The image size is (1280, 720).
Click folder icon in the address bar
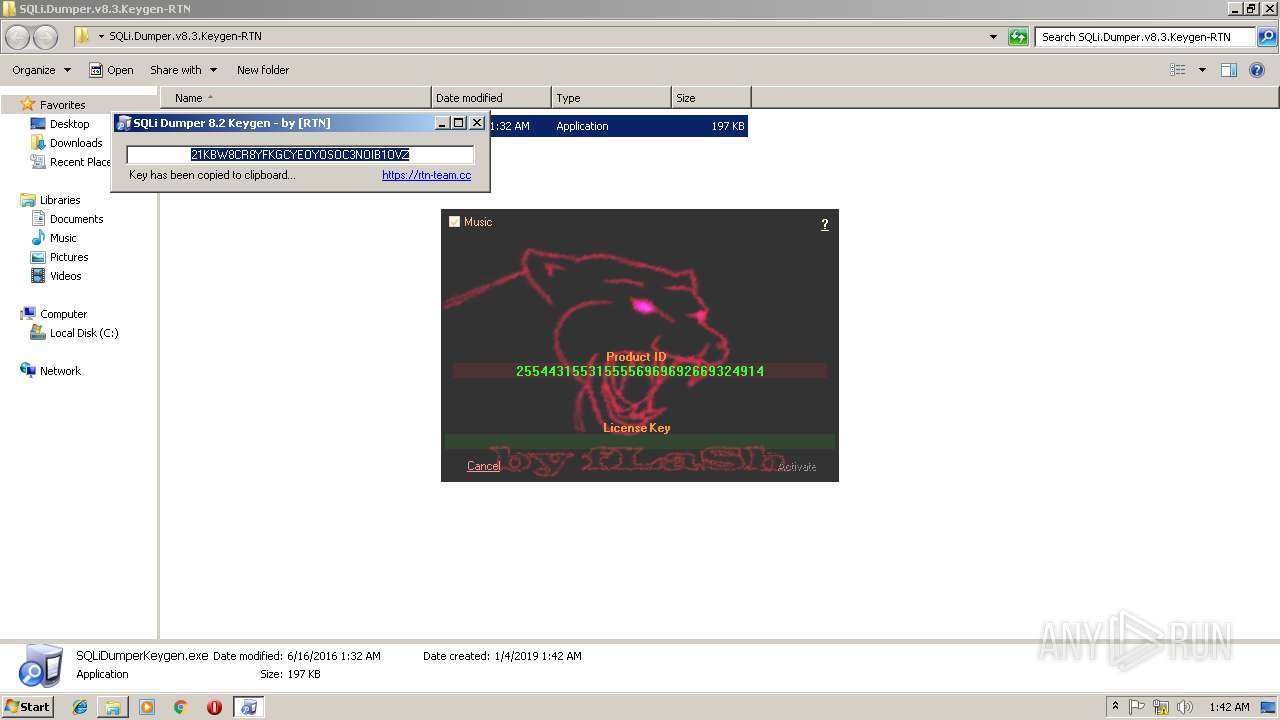click(x=82, y=37)
